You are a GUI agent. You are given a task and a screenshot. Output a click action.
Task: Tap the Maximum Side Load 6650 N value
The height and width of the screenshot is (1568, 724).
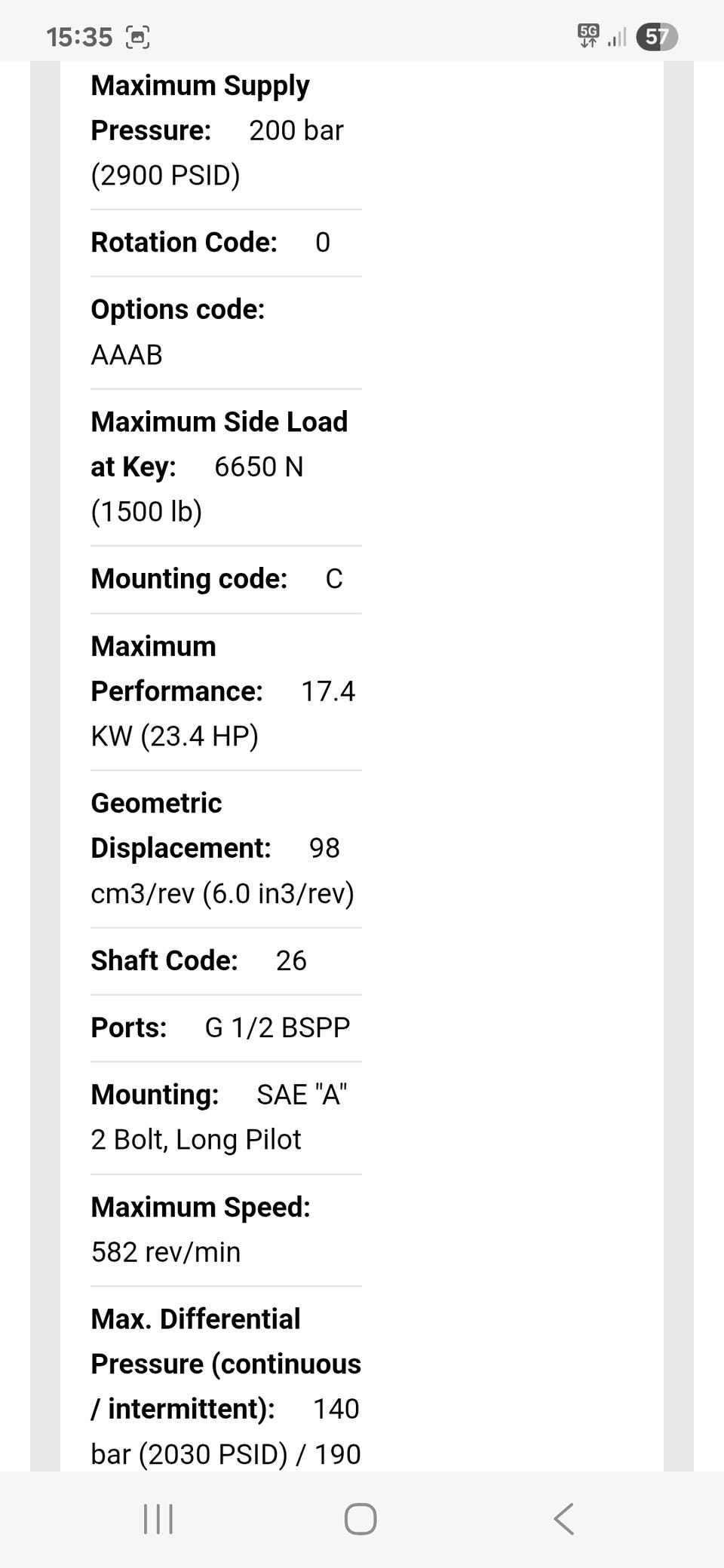click(x=259, y=467)
